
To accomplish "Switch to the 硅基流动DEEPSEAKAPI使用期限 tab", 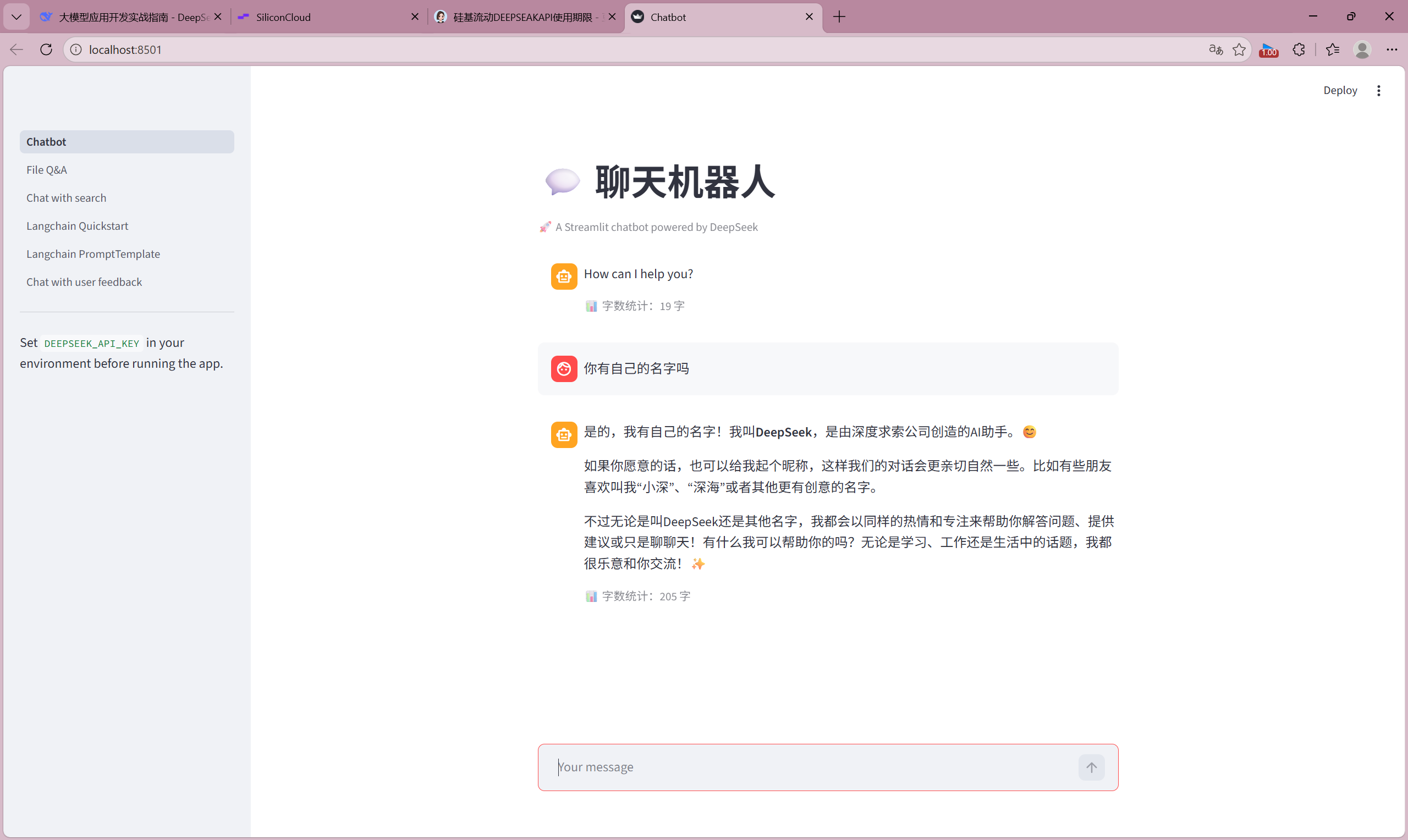I will tap(525, 17).
